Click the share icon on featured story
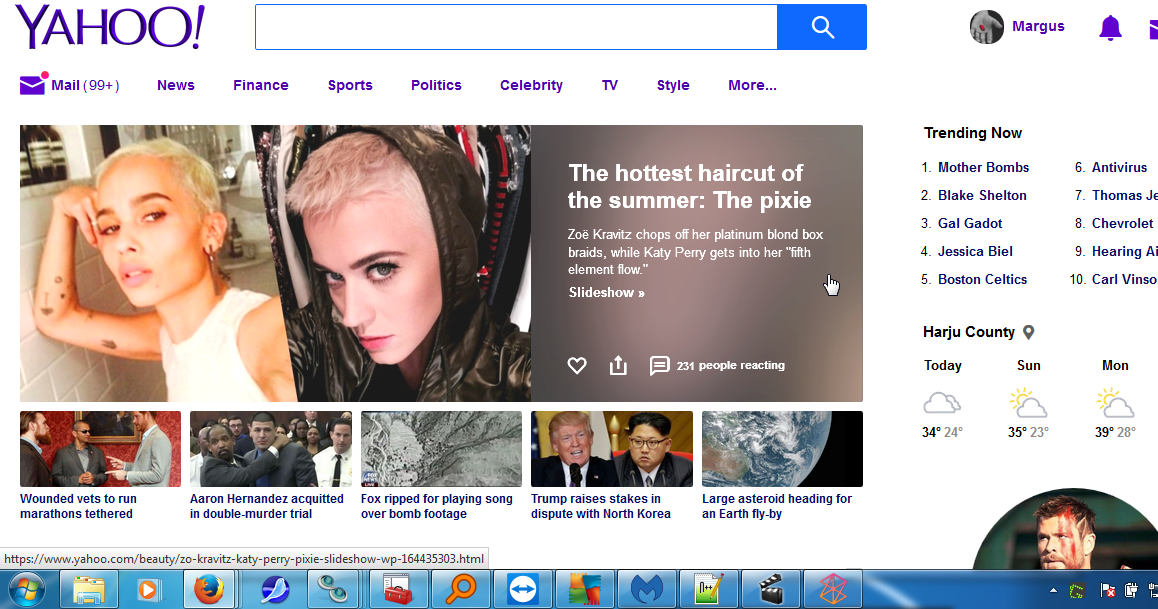 click(618, 365)
